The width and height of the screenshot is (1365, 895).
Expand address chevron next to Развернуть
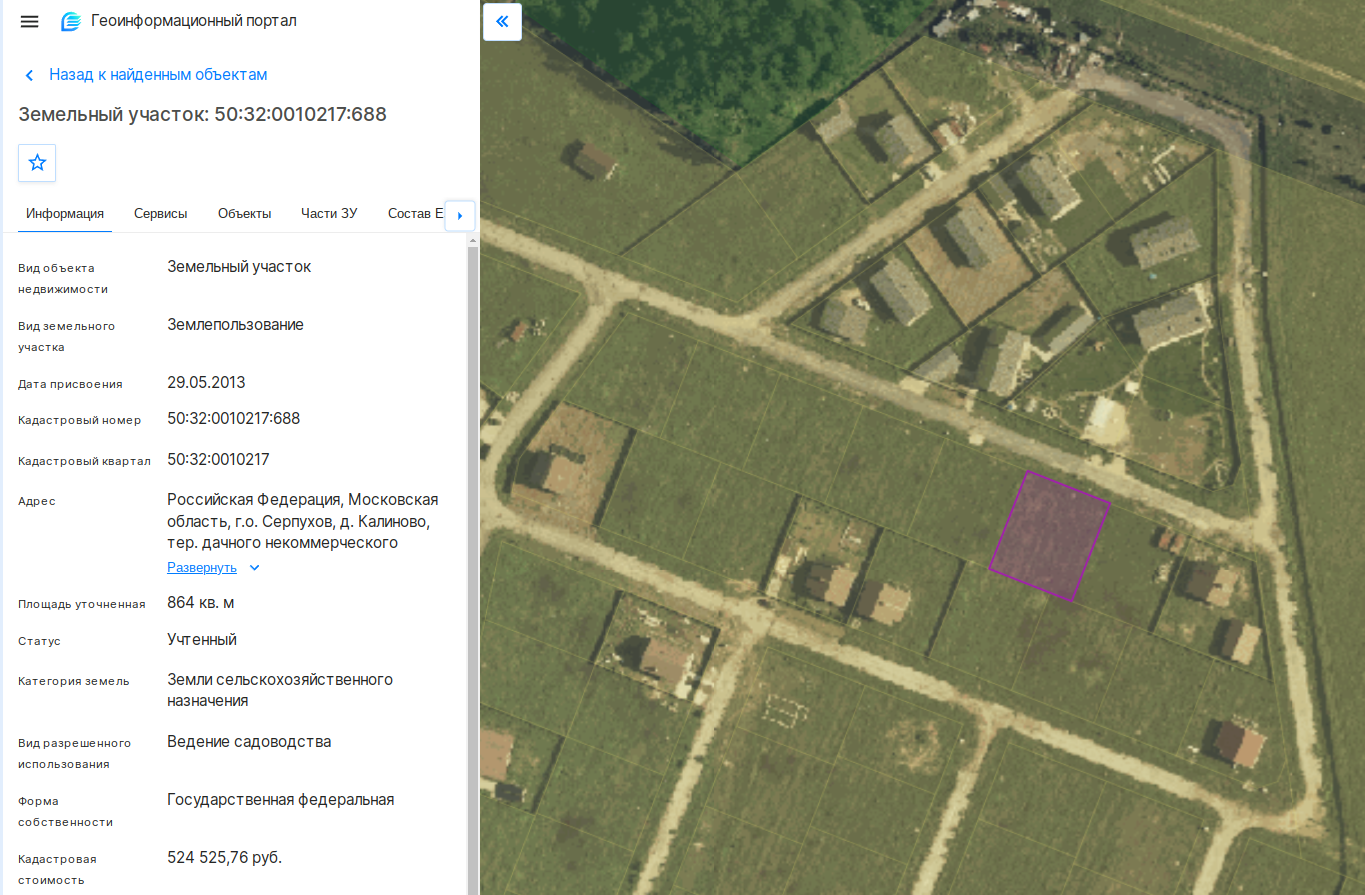click(x=254, y=568)
